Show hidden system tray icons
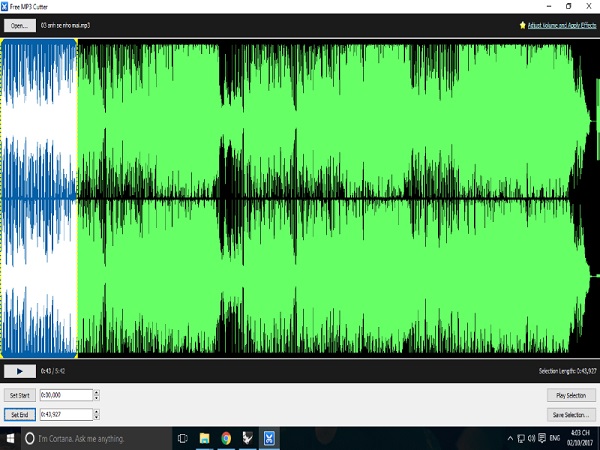 click(510, 439)
